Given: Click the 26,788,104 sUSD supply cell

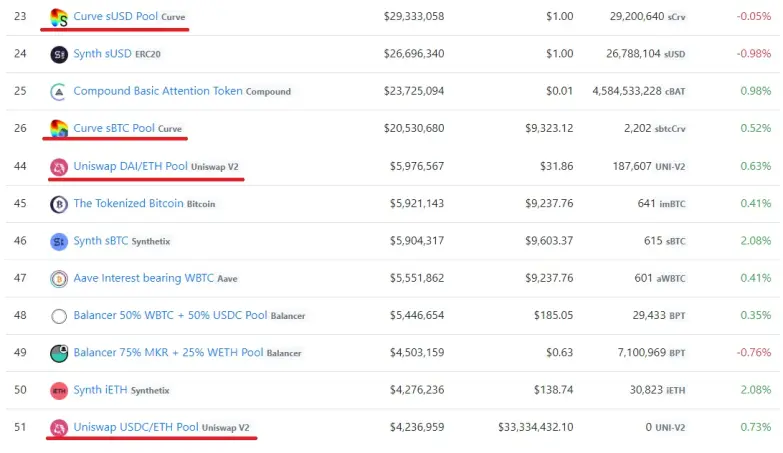Looking at the screenshot, I should [x=646, y=53].
